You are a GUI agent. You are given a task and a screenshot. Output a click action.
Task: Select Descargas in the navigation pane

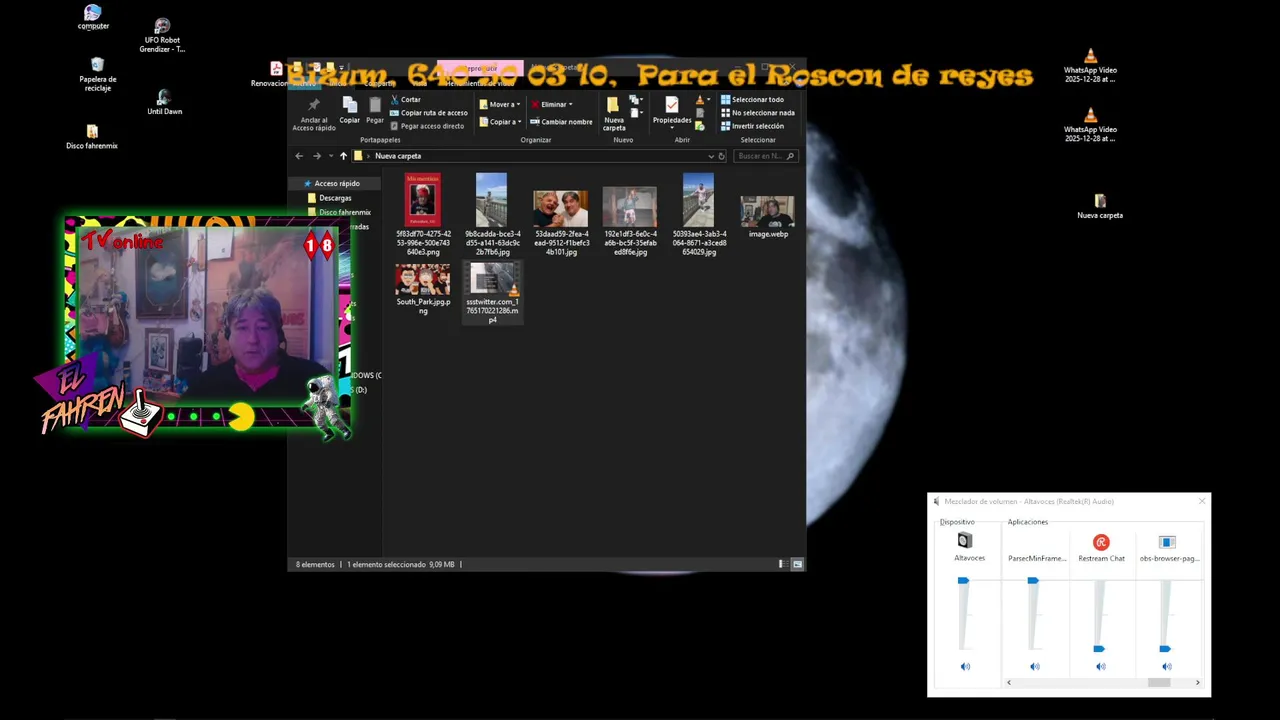pos(335,198)
